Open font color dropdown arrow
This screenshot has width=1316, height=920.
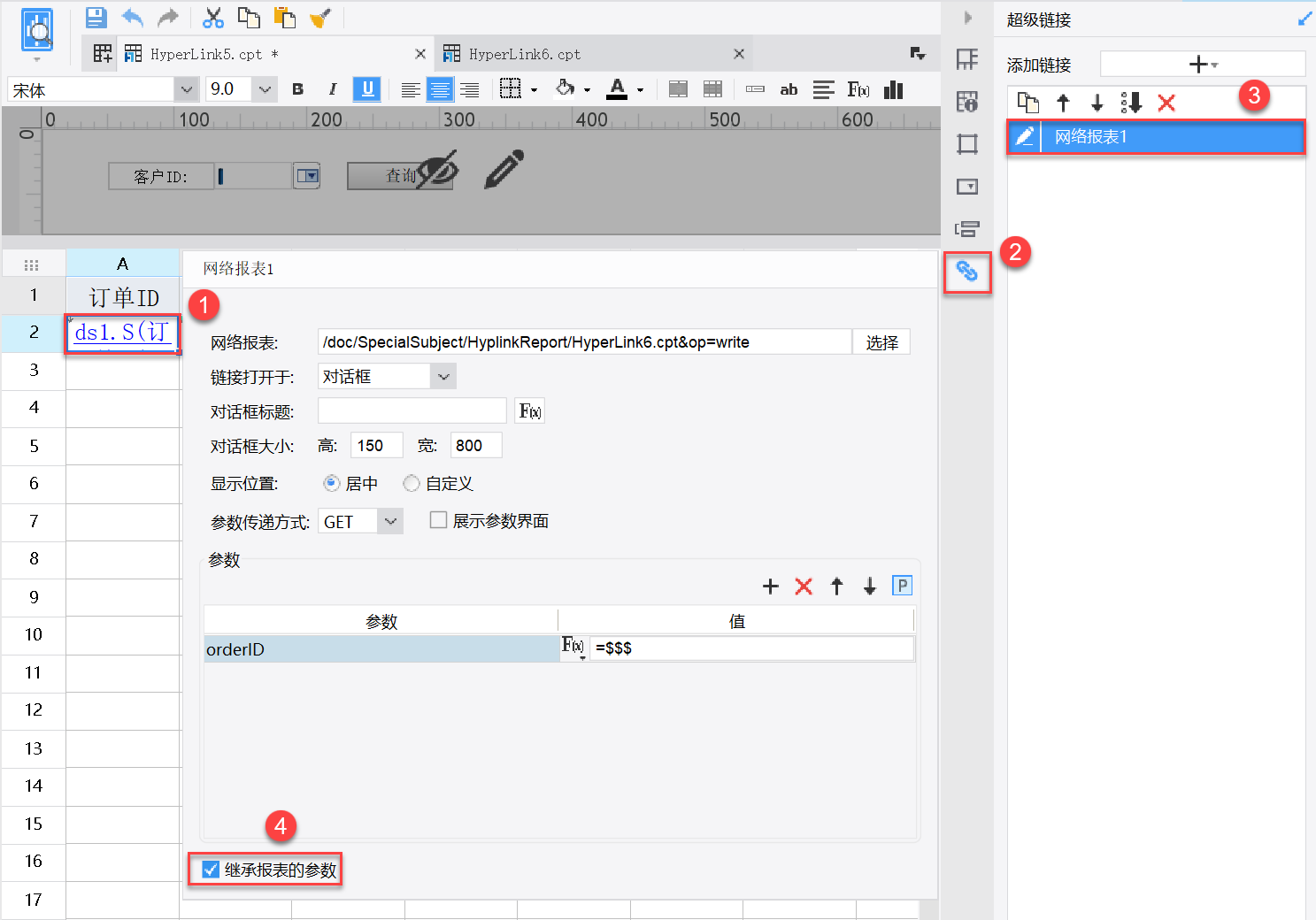[x=640, y=90]
